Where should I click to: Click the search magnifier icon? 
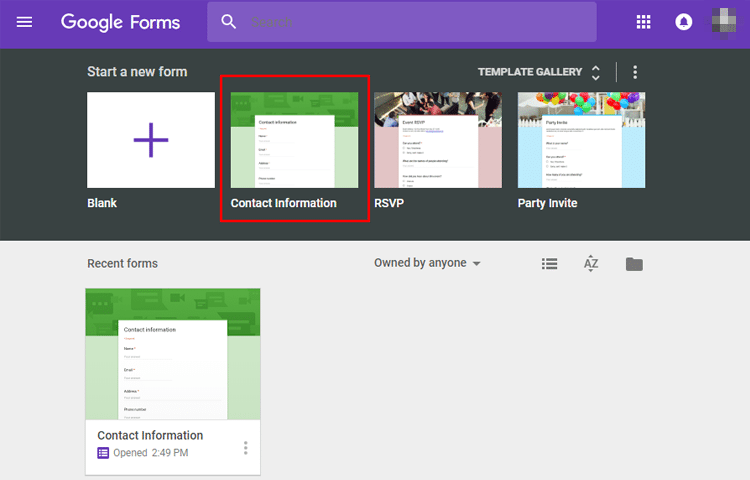click(229, 22)
